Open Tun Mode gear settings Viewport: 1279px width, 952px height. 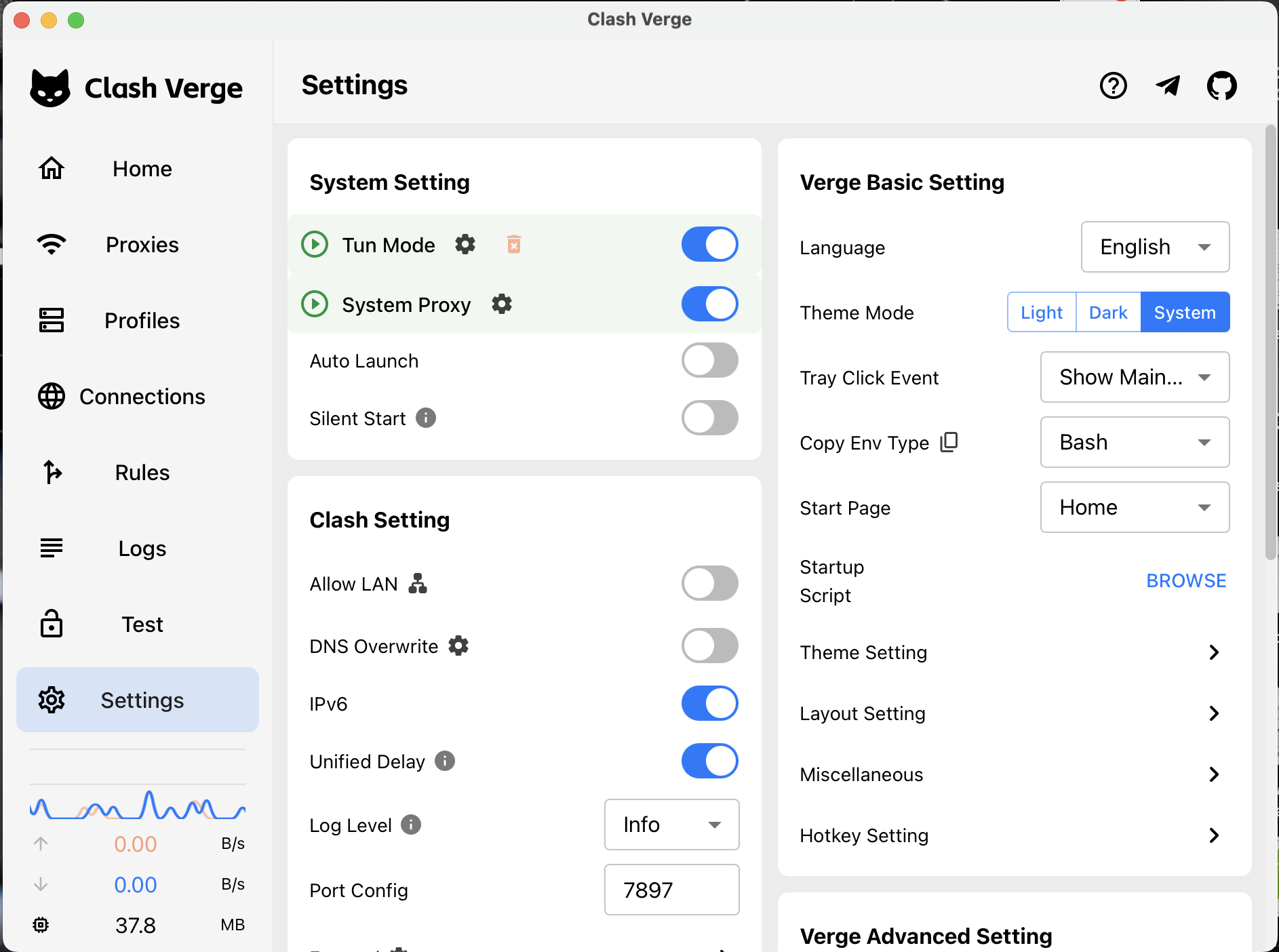[465, 244]
